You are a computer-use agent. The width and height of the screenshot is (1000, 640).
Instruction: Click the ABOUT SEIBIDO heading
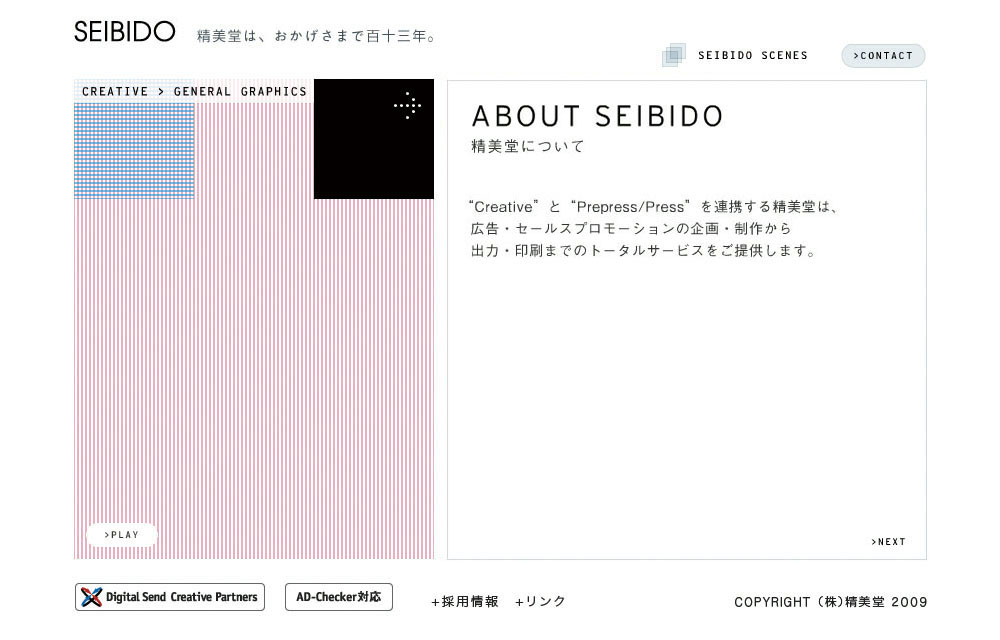click(x=598, y=116)
